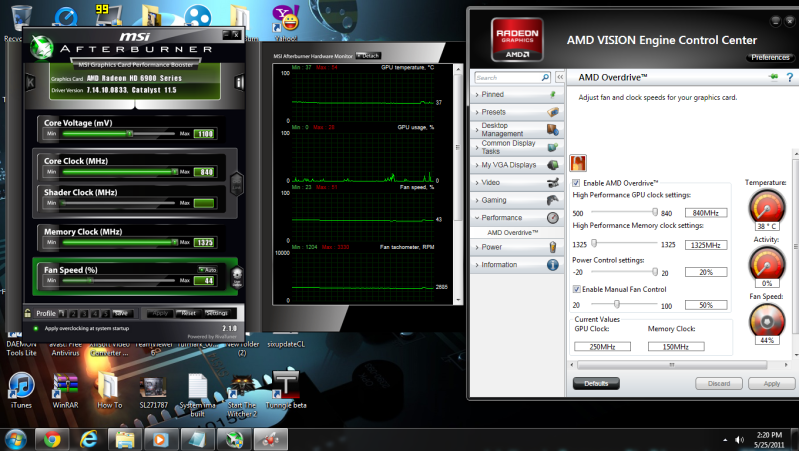799x451 pixels.
Task: Select the How To desktop folder
Action: coord(109,390)
